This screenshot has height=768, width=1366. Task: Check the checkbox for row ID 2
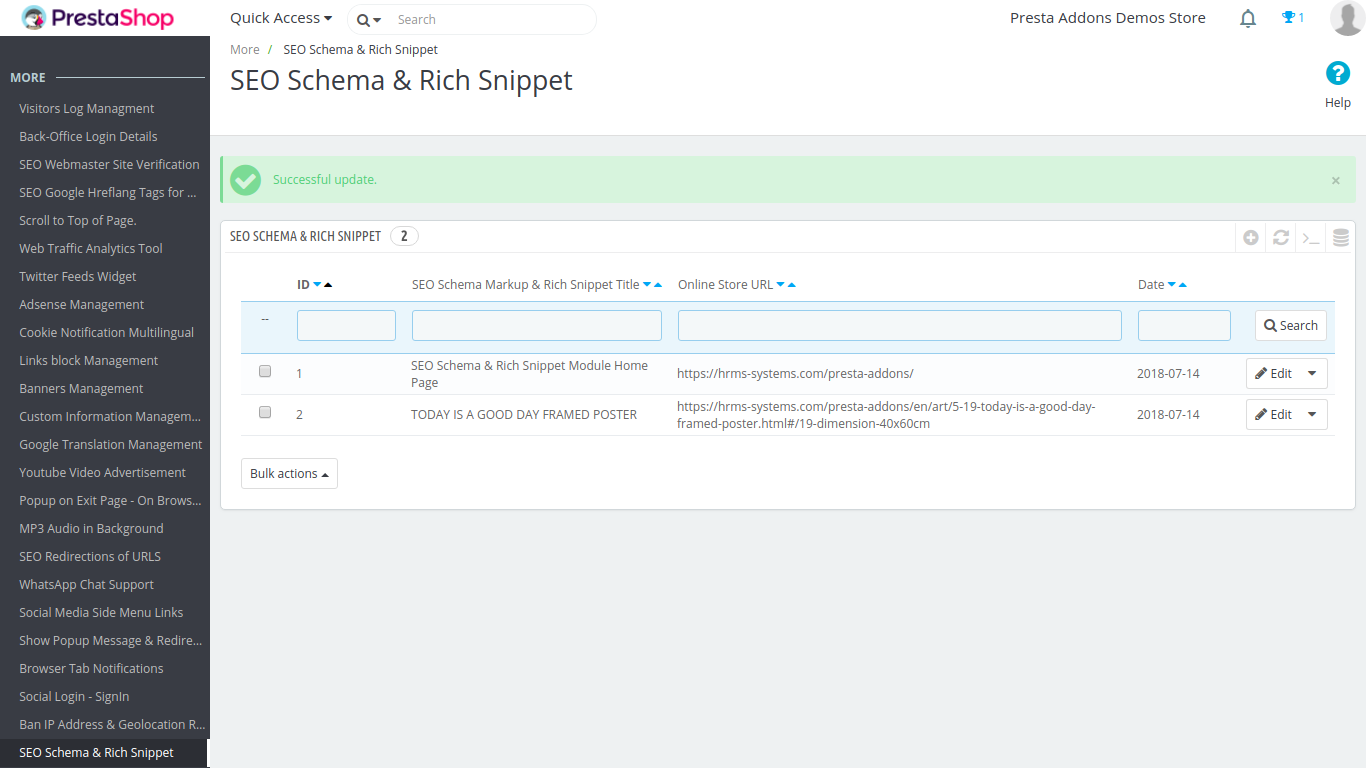coord(265,412)
